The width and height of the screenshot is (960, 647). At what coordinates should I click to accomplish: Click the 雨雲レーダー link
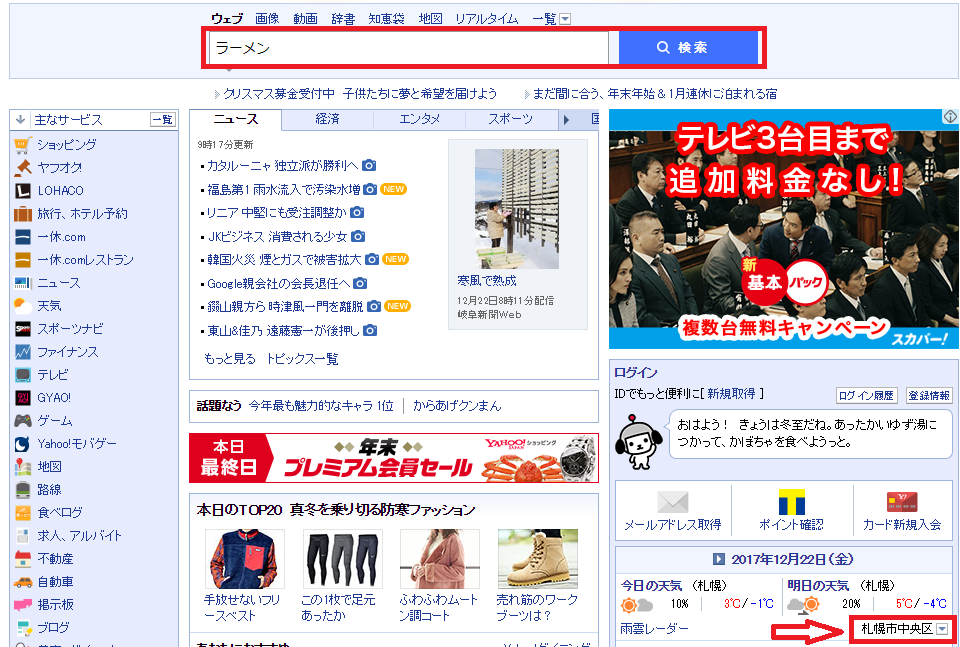pyautogui.click(x=654, y=629)
